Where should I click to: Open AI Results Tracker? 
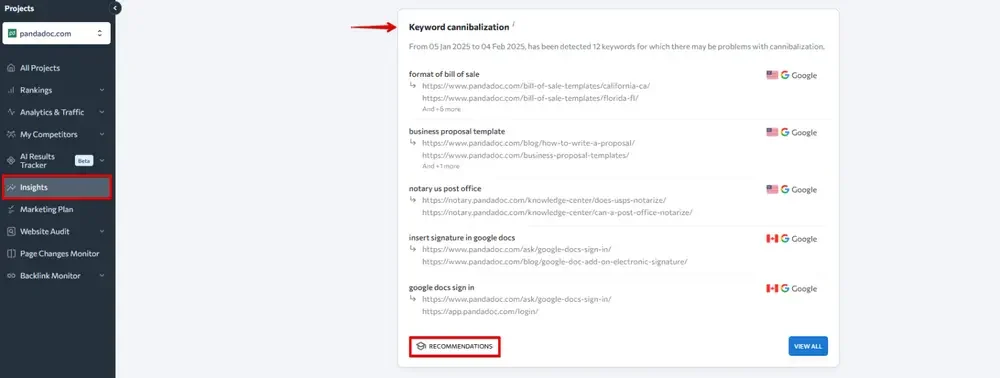pos(37,161)
